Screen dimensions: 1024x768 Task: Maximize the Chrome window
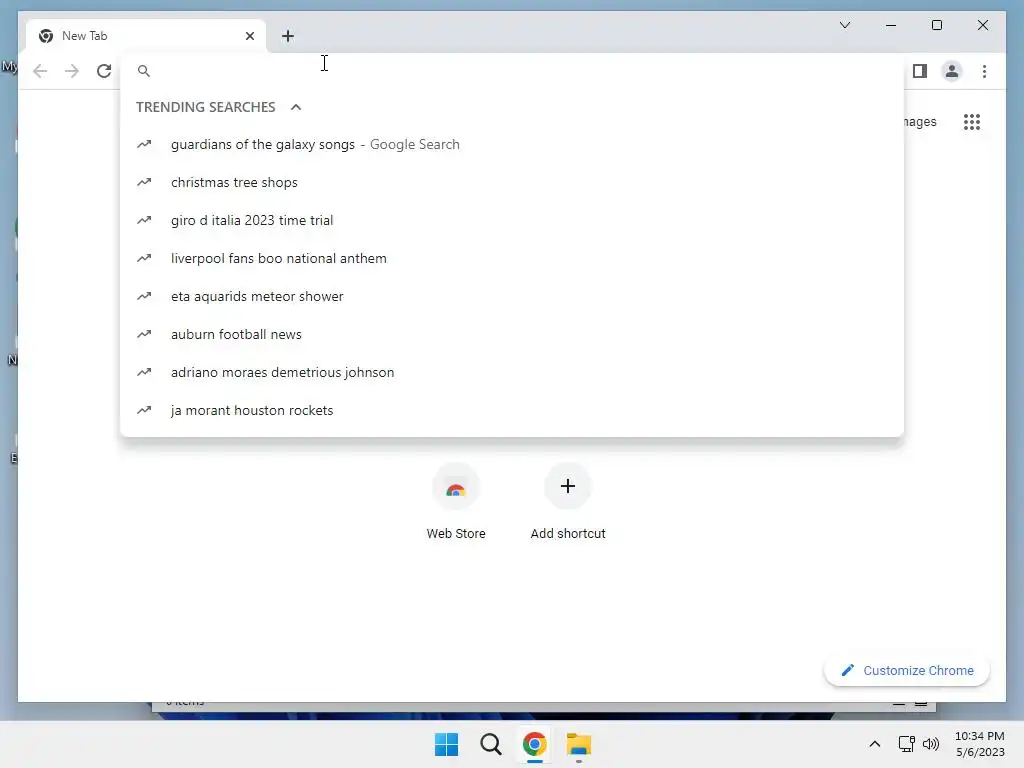[x=936, y=25]
